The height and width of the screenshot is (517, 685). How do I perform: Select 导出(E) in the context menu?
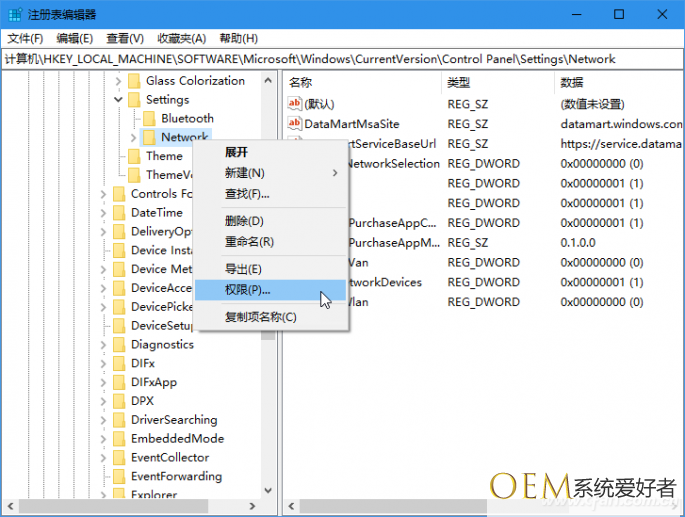click(x=243, y=269)
